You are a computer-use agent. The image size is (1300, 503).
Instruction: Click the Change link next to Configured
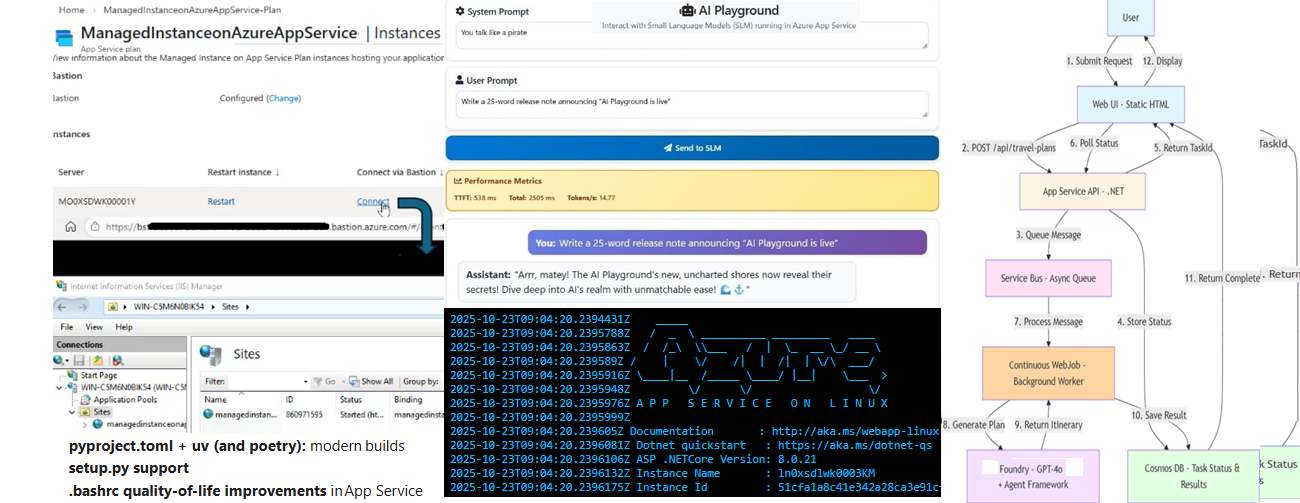point(283,98)
